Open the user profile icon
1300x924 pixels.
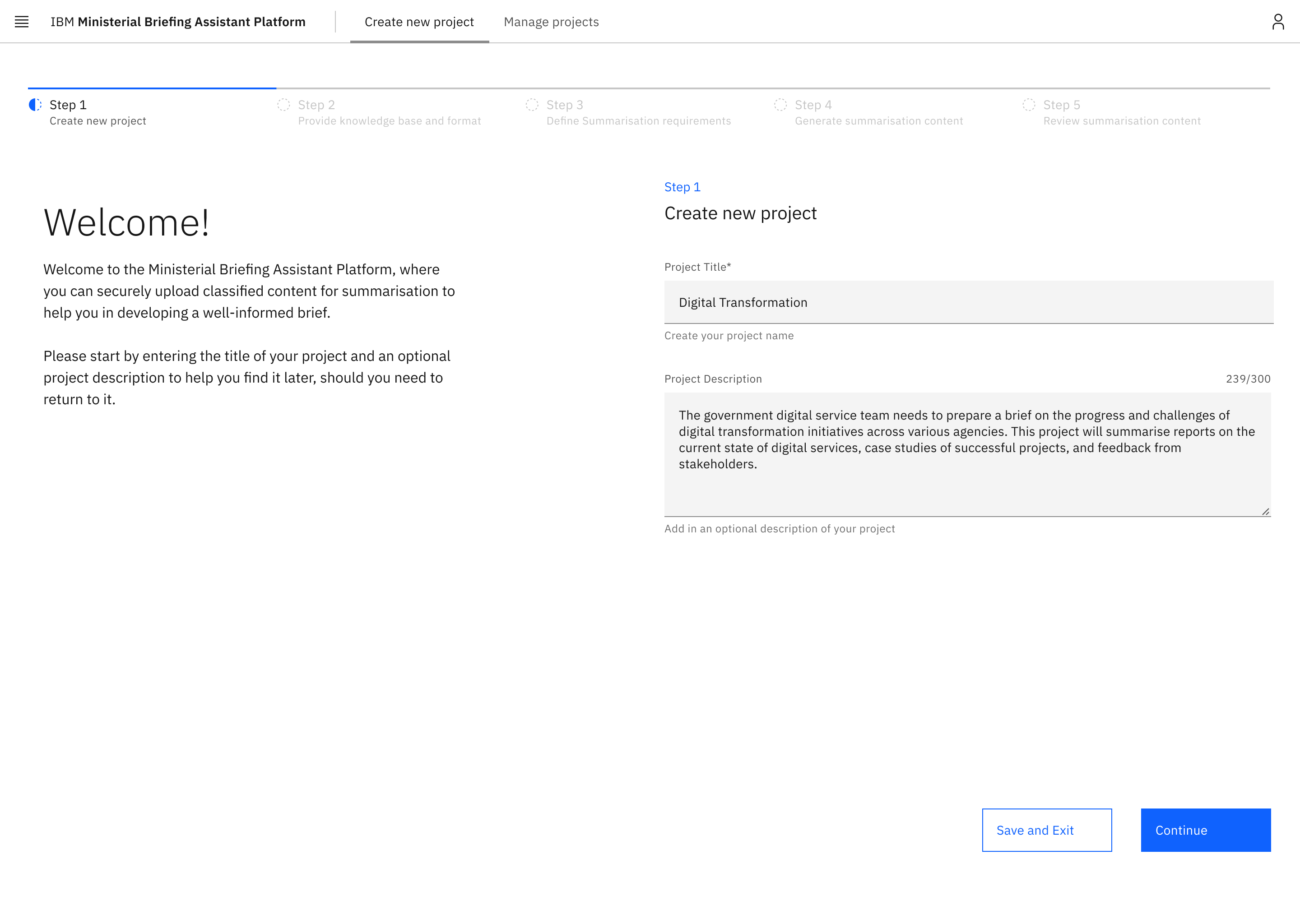[1278, 22]
